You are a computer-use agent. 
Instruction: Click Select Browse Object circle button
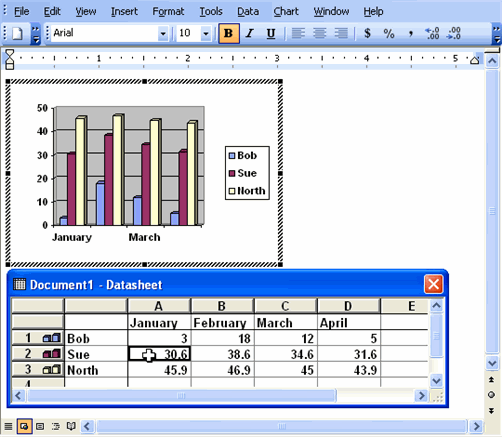(492, 395)
